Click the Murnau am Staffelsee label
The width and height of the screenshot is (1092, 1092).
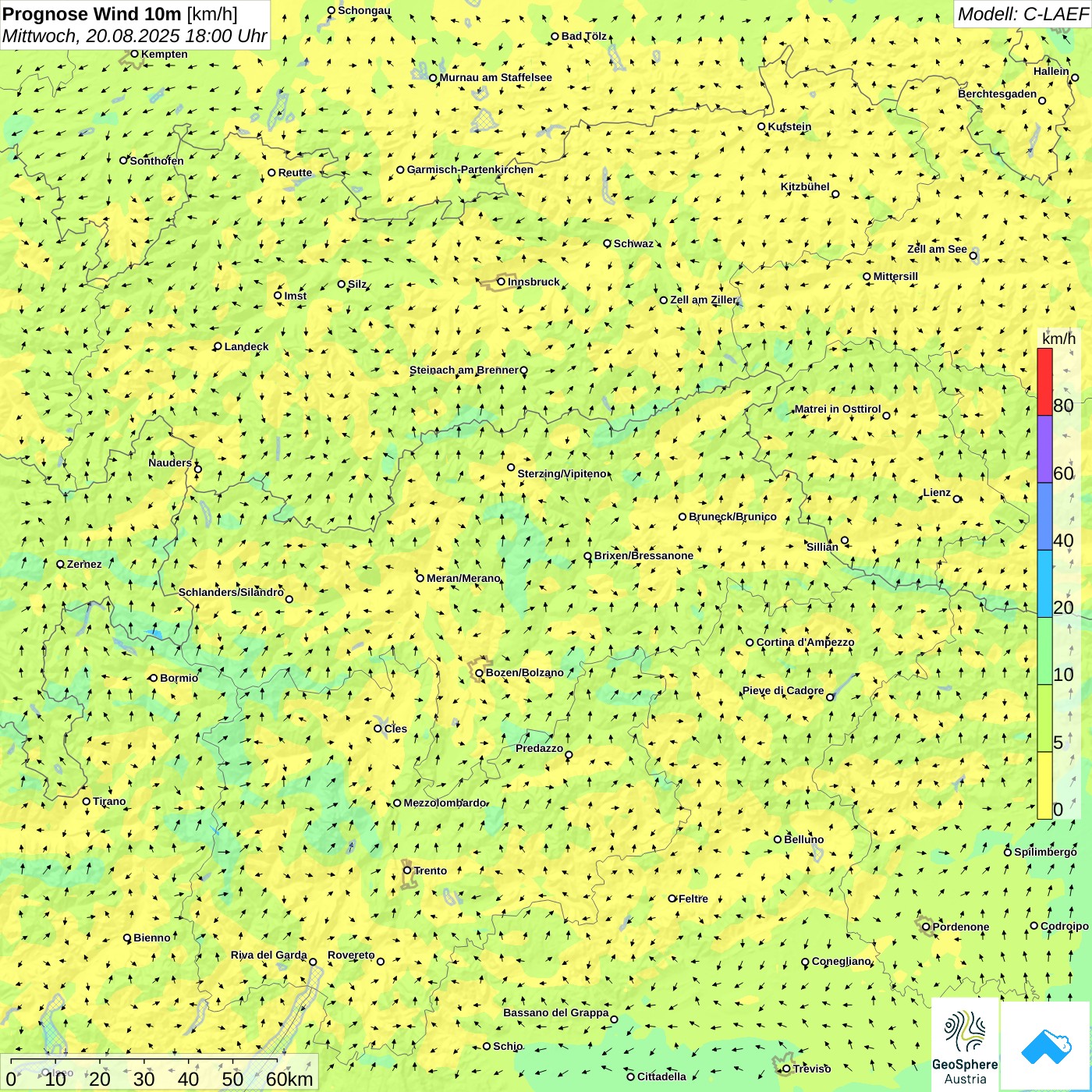pos(495,77)
